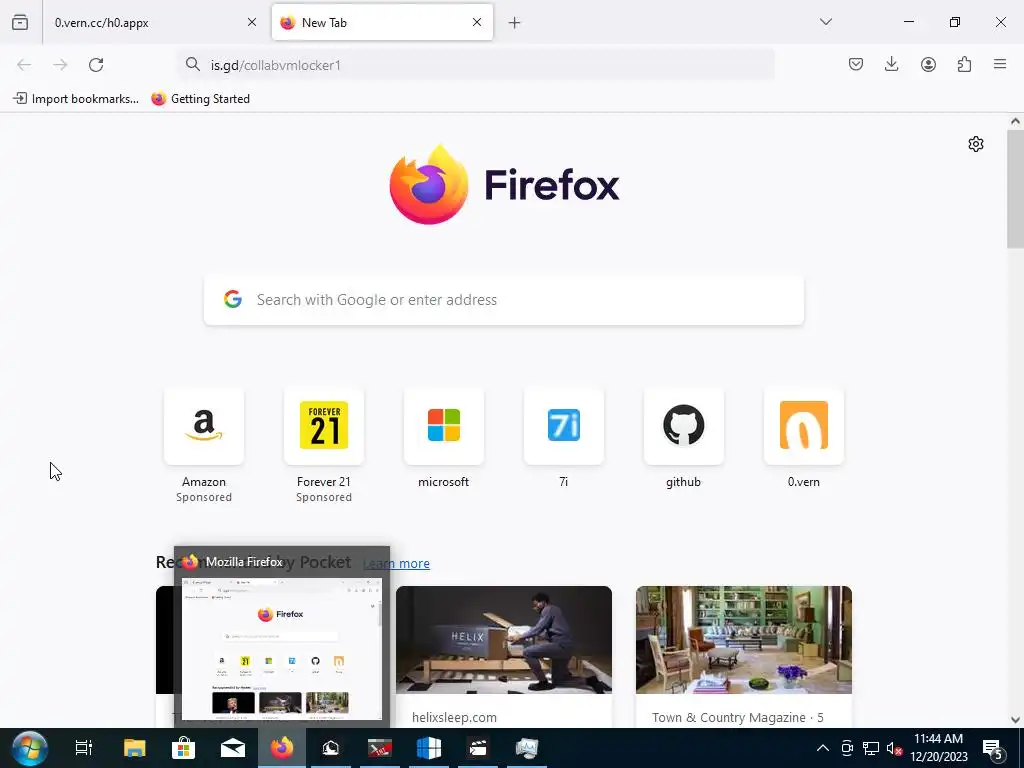Open the Getting Started bookmark
Viewport: 1024px width, 768px height.
click(200, 99)
